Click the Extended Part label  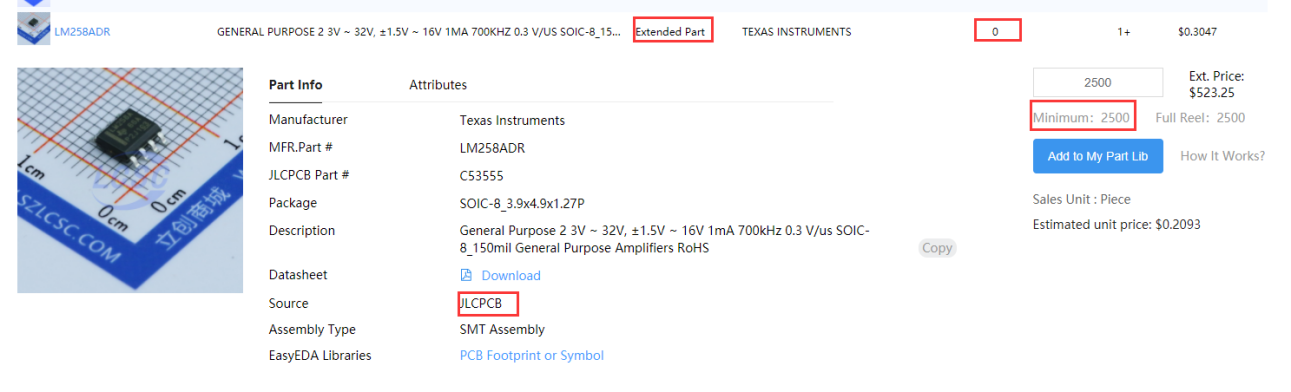670,32
